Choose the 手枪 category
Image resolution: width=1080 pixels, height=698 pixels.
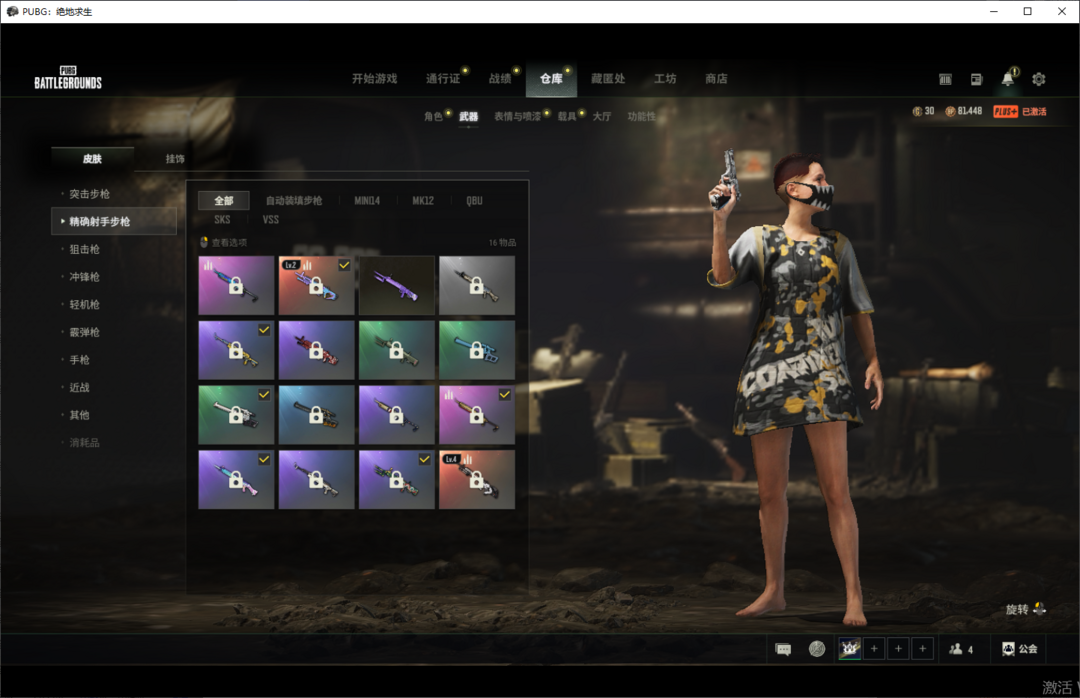pos(79,360)
